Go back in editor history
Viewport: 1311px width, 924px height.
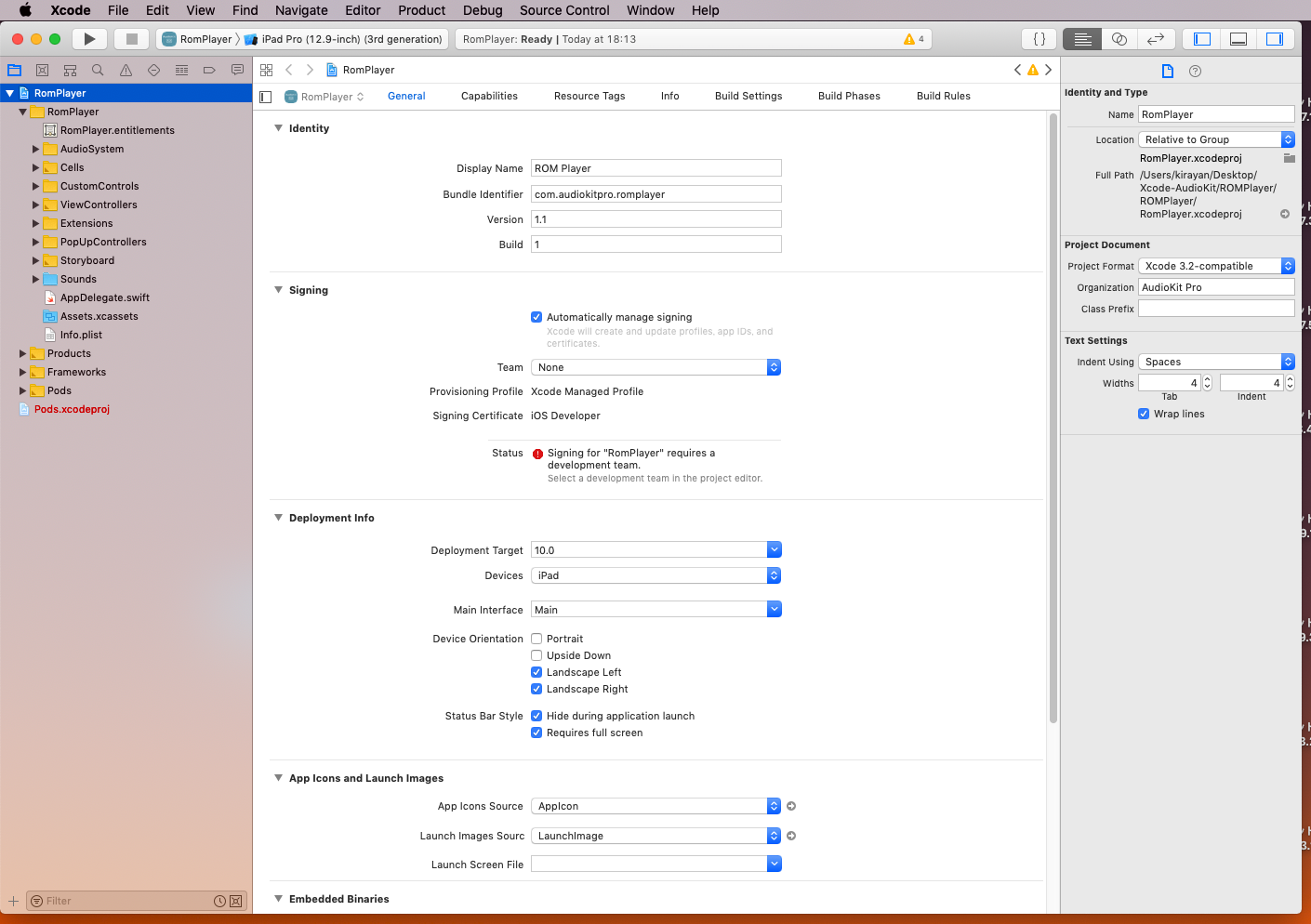click(289, 70)
